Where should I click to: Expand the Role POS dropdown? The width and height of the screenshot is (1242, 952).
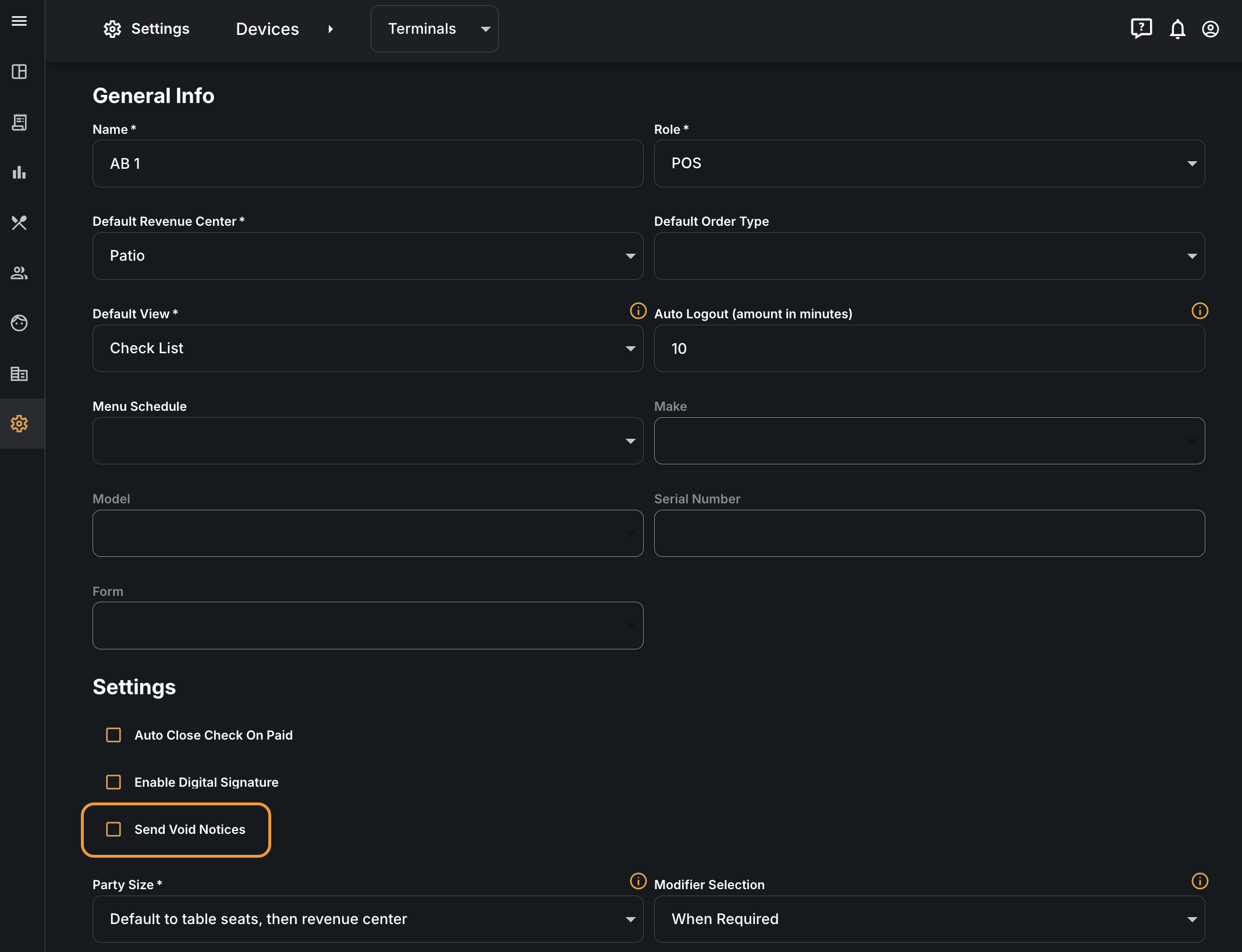click(929, 164)
